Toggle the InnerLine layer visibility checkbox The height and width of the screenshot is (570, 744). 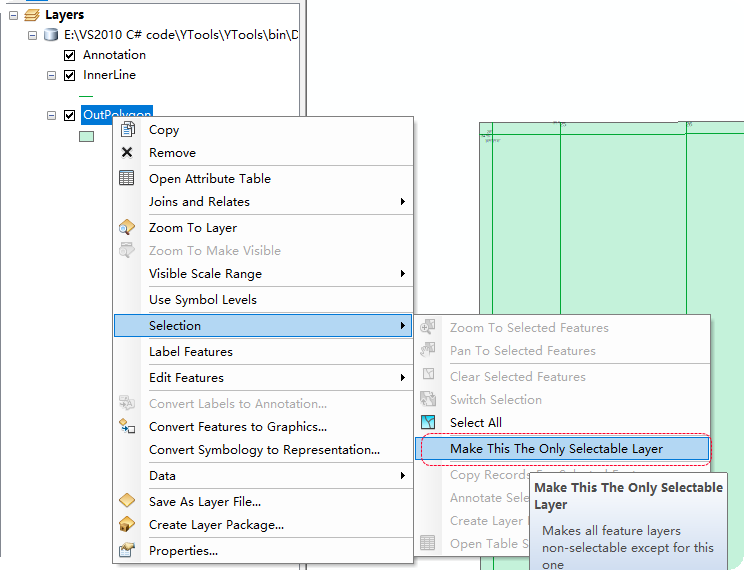(x=70, y=75)
